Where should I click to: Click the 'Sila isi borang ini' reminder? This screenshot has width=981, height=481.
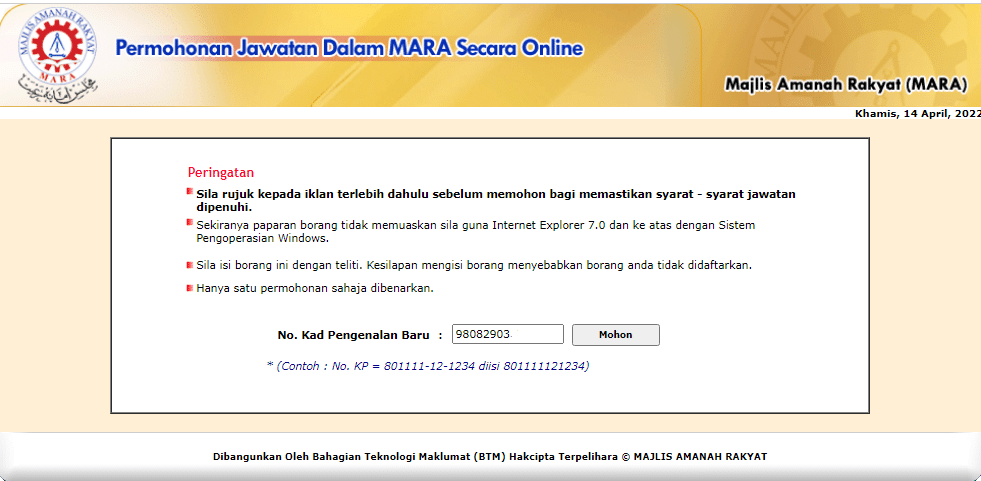[474, 265]
